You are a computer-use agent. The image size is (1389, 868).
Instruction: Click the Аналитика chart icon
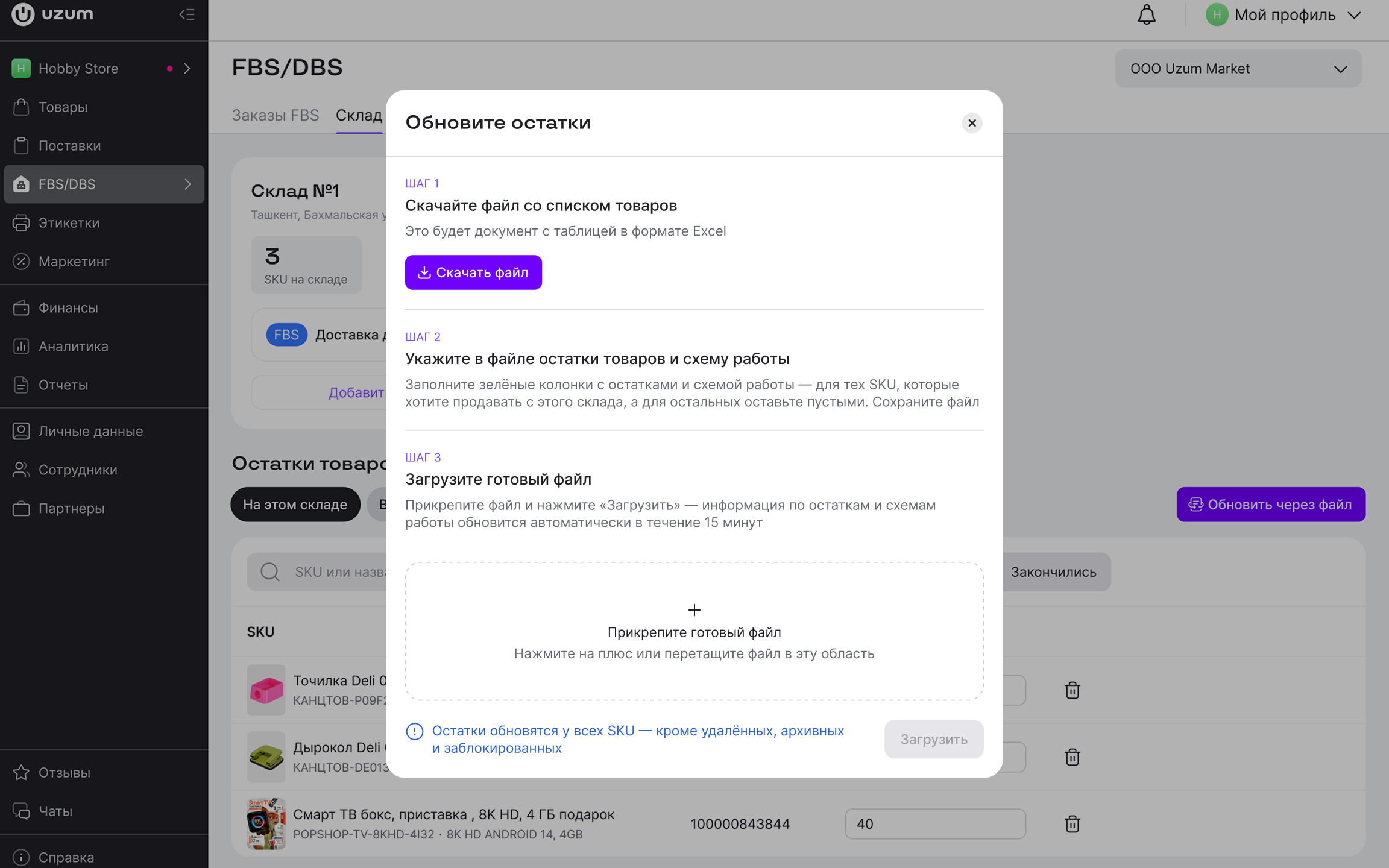[x=21, y=346]
